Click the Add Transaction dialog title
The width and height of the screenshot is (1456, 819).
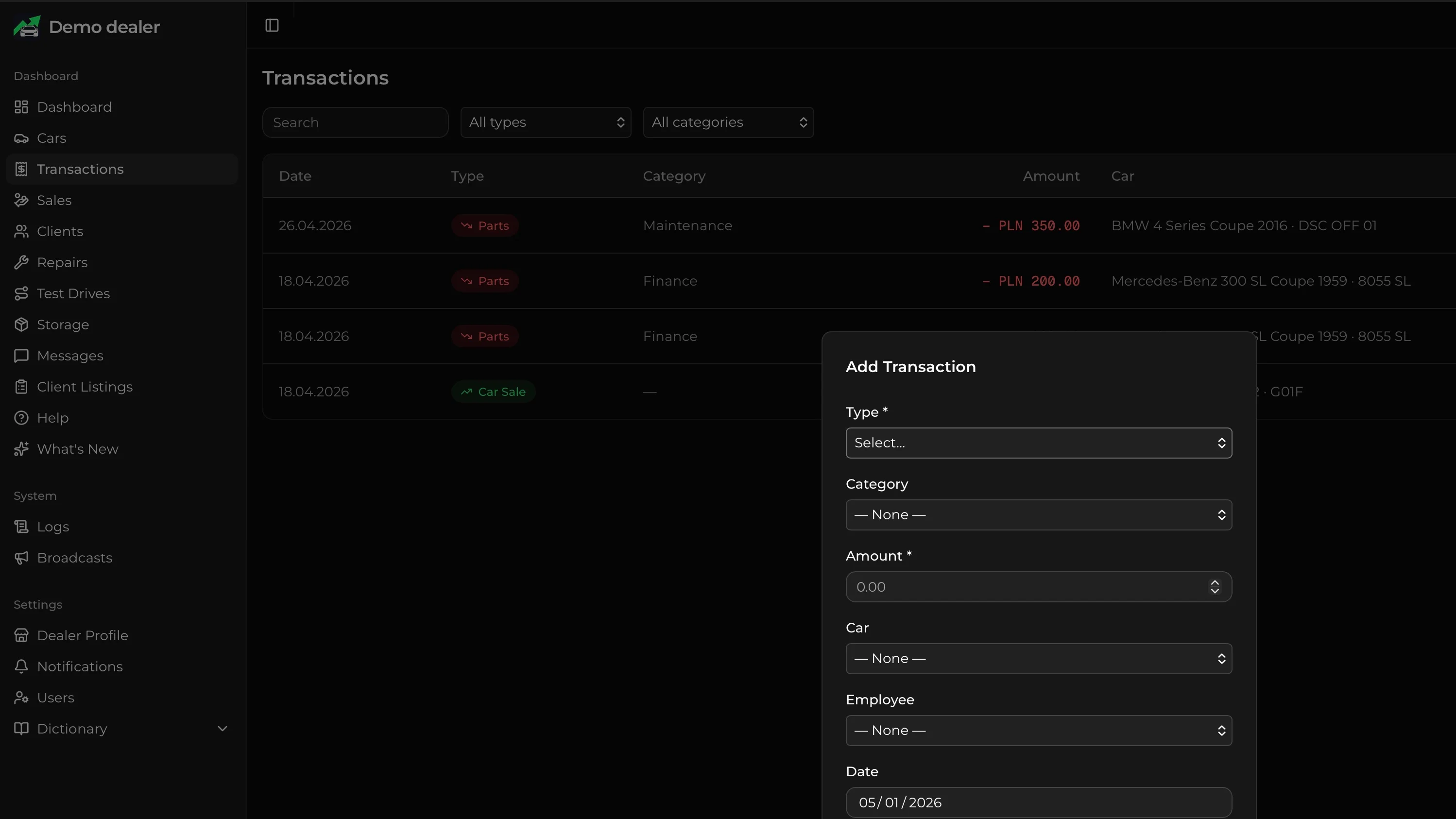click(910, 366)
